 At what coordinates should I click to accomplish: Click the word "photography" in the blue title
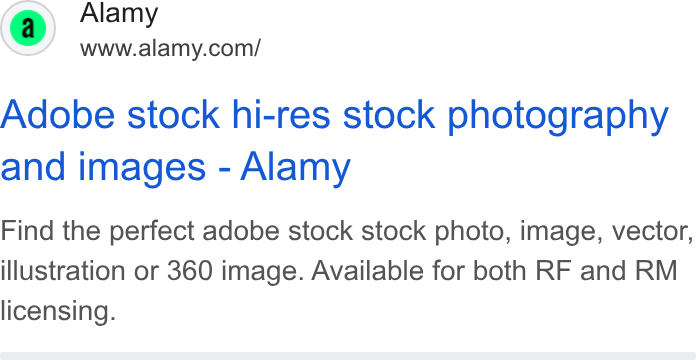click(x=558, y=116)
